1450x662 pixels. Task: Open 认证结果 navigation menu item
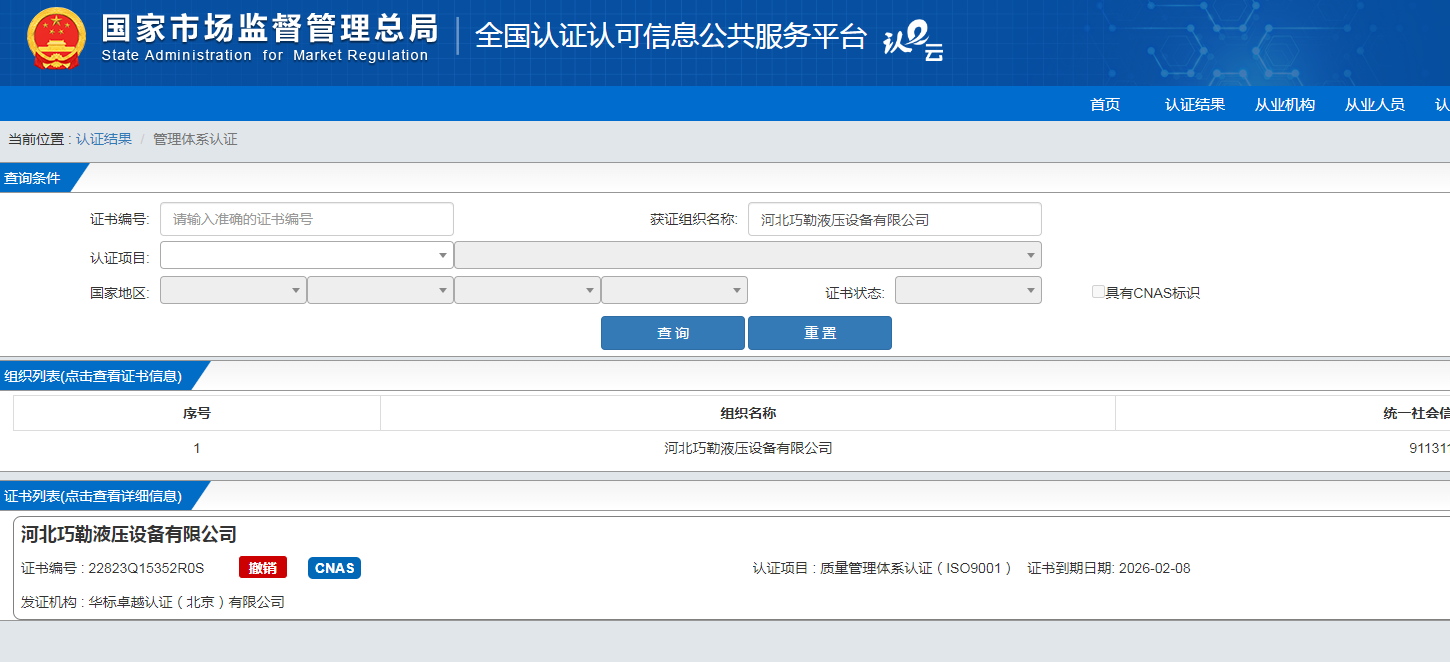[x=1195, y=104]
